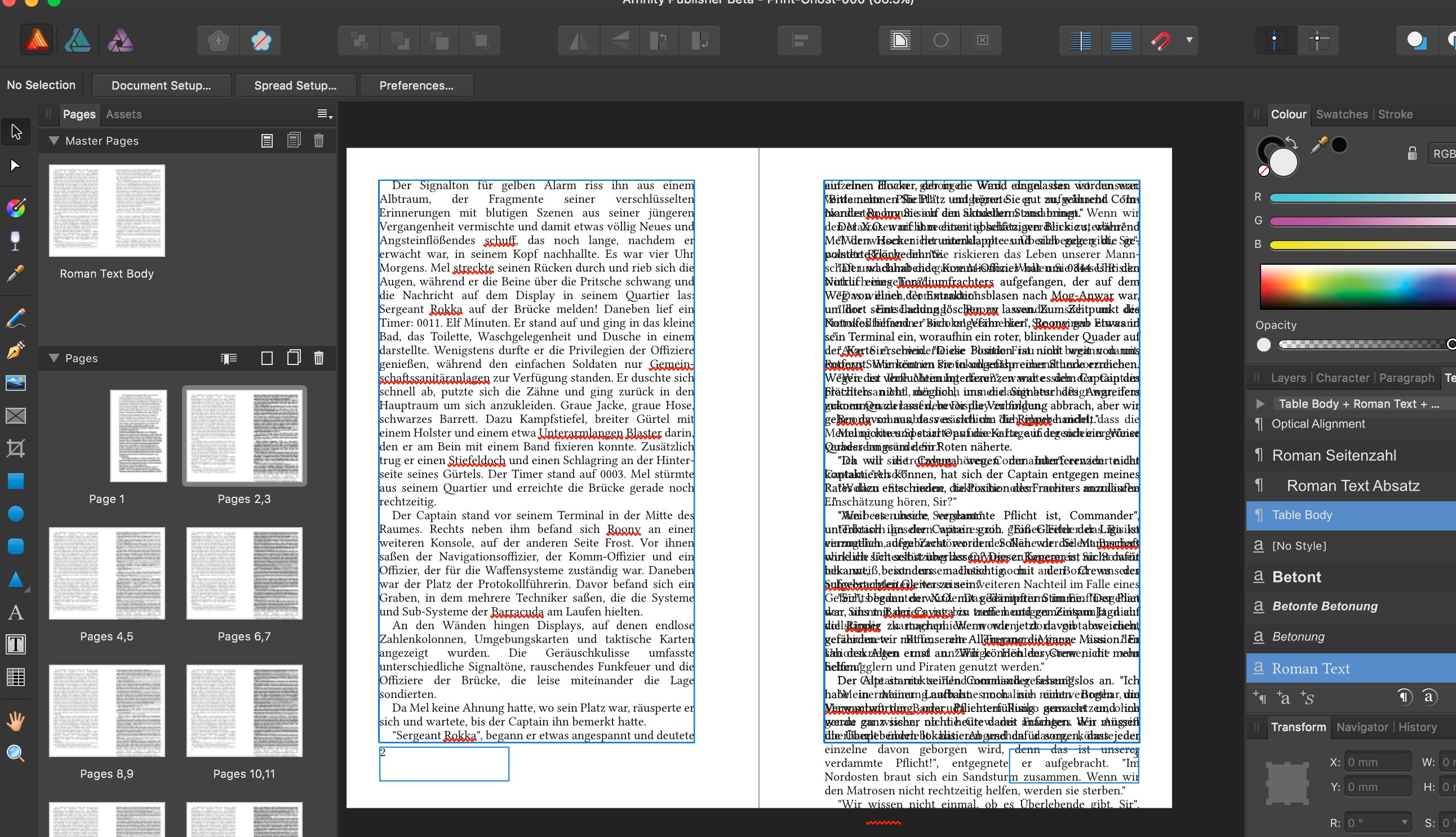
Task: Select the Crop tool
Action: point(16,448)
